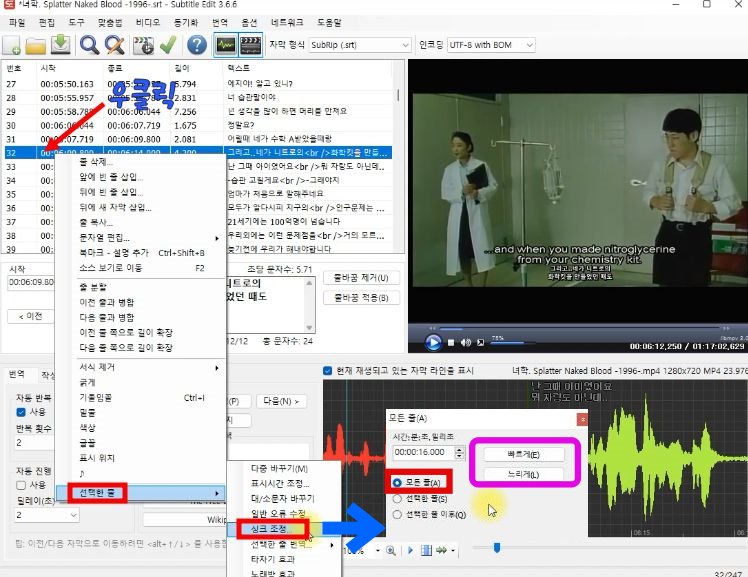
Task: Click the waveform play selection icon
Action: 410,550
